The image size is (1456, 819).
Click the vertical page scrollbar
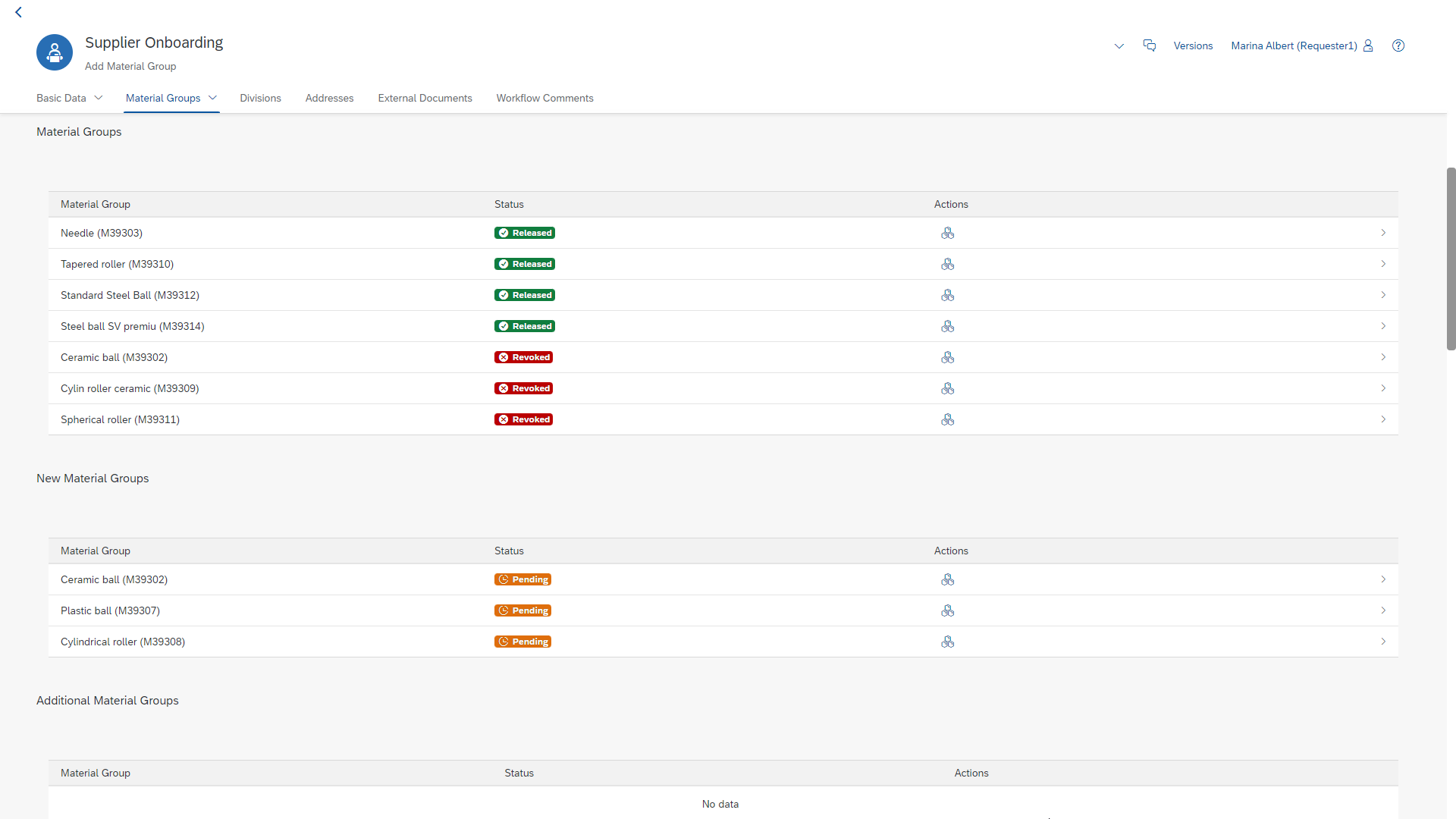(x=1451, y=258)
